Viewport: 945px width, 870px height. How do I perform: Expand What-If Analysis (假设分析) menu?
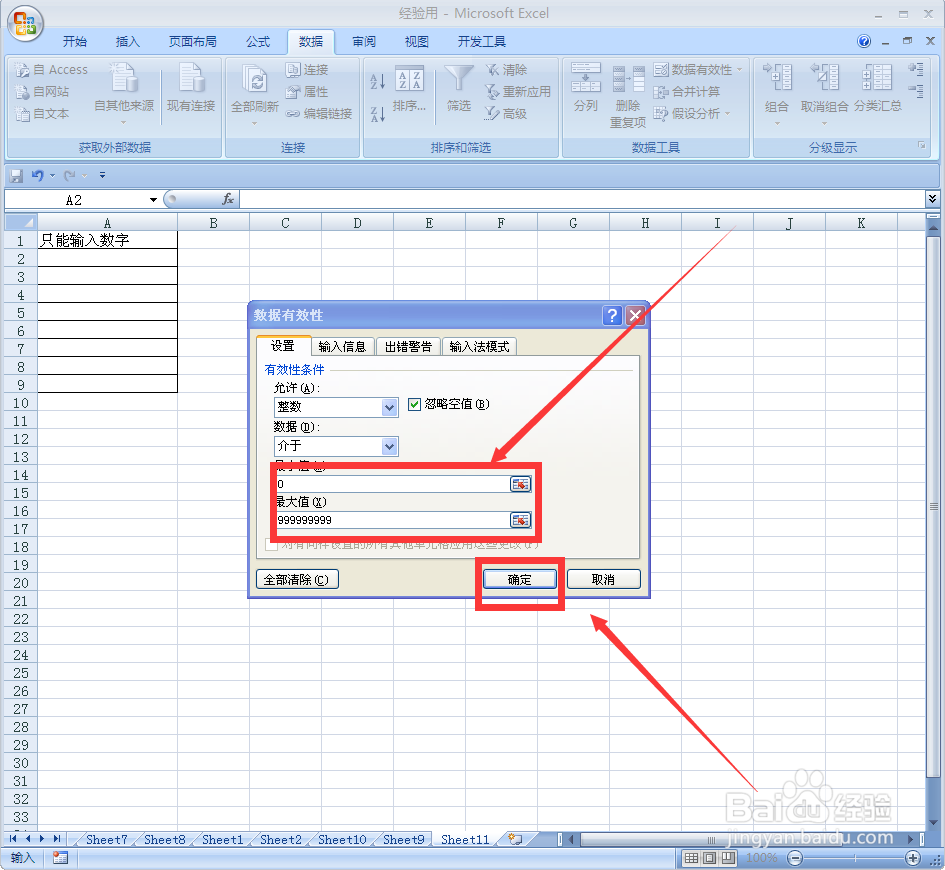[692, 113]
